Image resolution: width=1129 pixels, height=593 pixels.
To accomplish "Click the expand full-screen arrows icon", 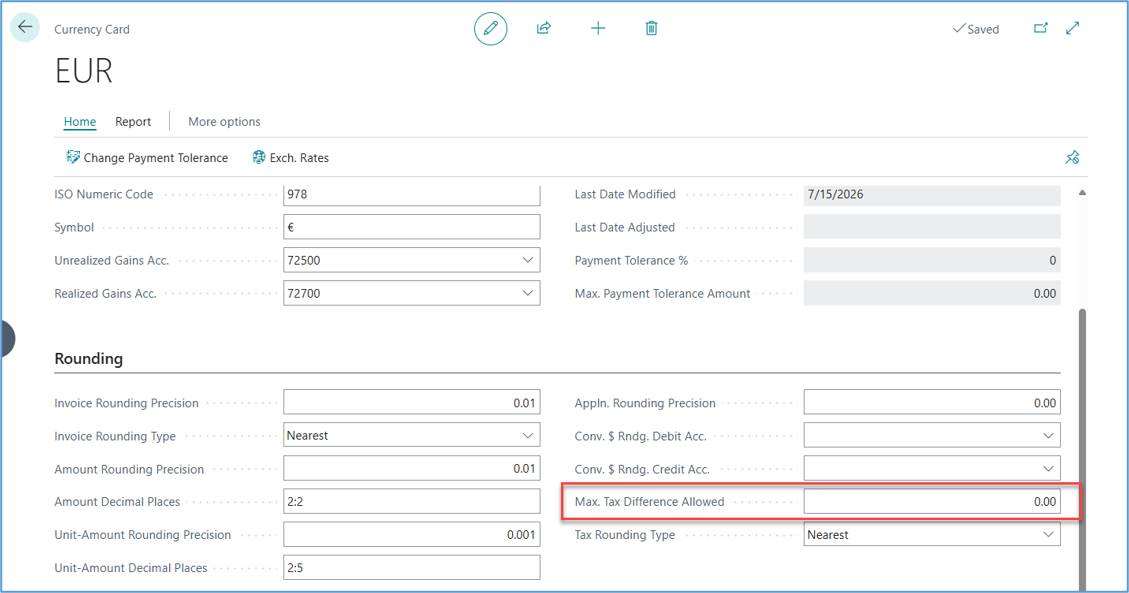I will click(1072, 28).
